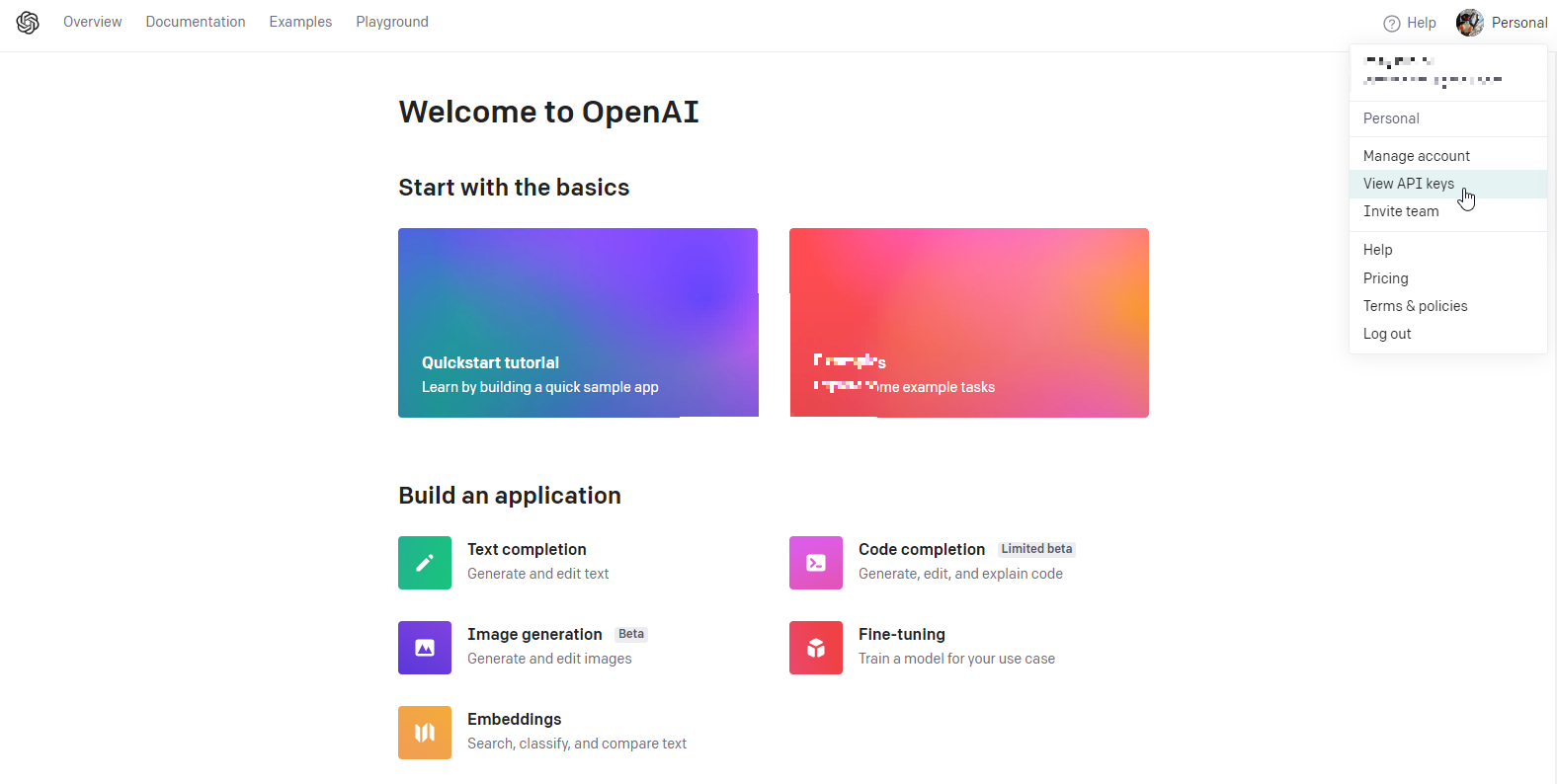Open Pricing from the account menu
This screenshot has height=784, width=1557.
(x=1448, y=278)
